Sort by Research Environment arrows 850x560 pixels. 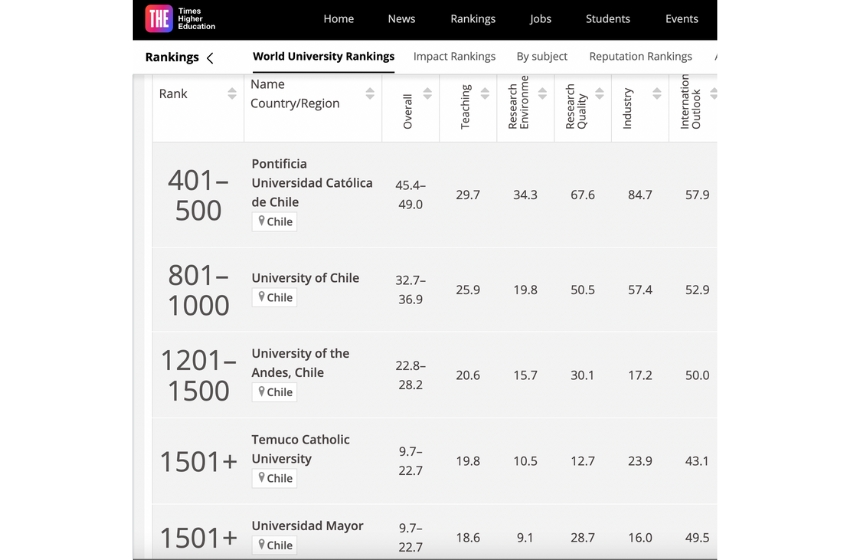tap(543, 94)
